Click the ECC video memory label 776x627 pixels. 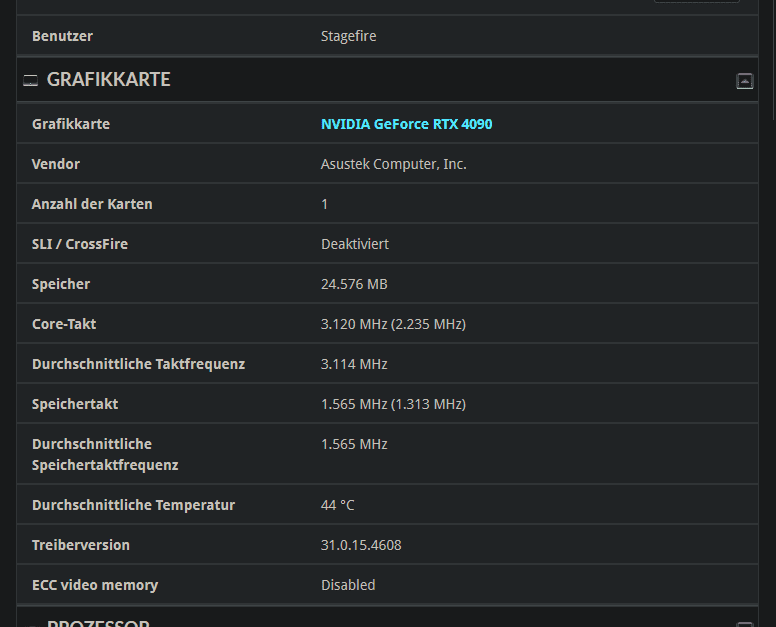[x=95, y=585]
